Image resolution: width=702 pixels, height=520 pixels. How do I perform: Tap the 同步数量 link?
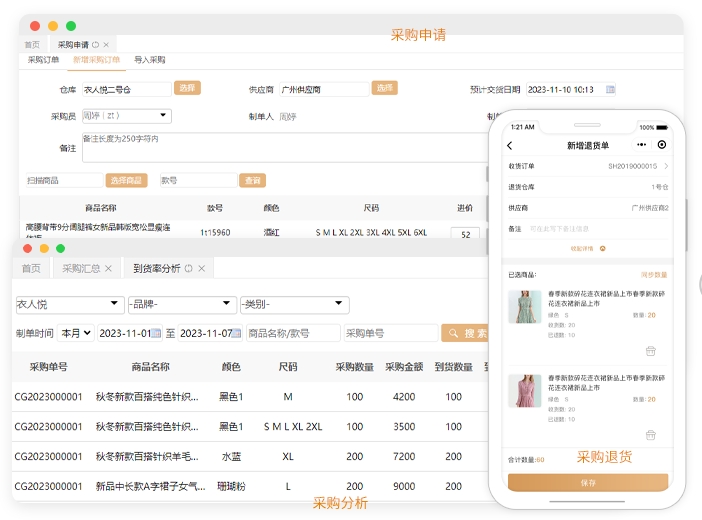tap(654, 275)
